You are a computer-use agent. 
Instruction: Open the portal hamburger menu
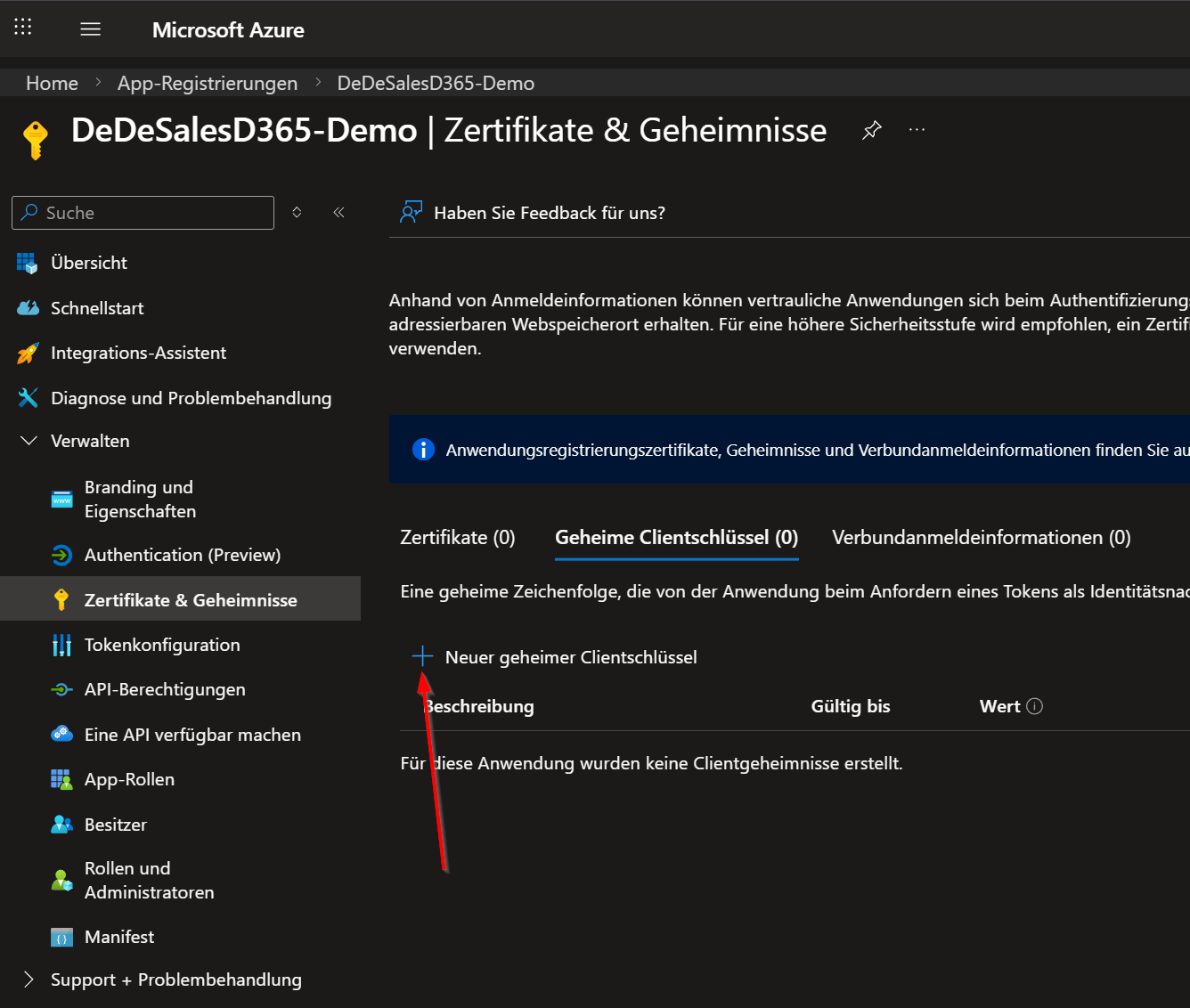pos(90,29)
